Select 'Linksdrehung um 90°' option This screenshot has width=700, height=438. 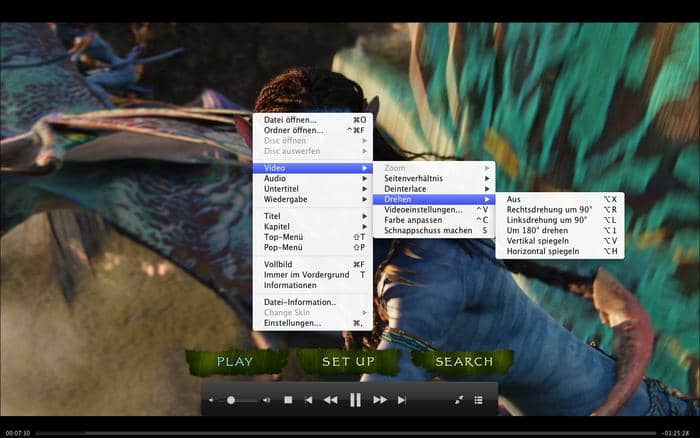coord(560,220)
